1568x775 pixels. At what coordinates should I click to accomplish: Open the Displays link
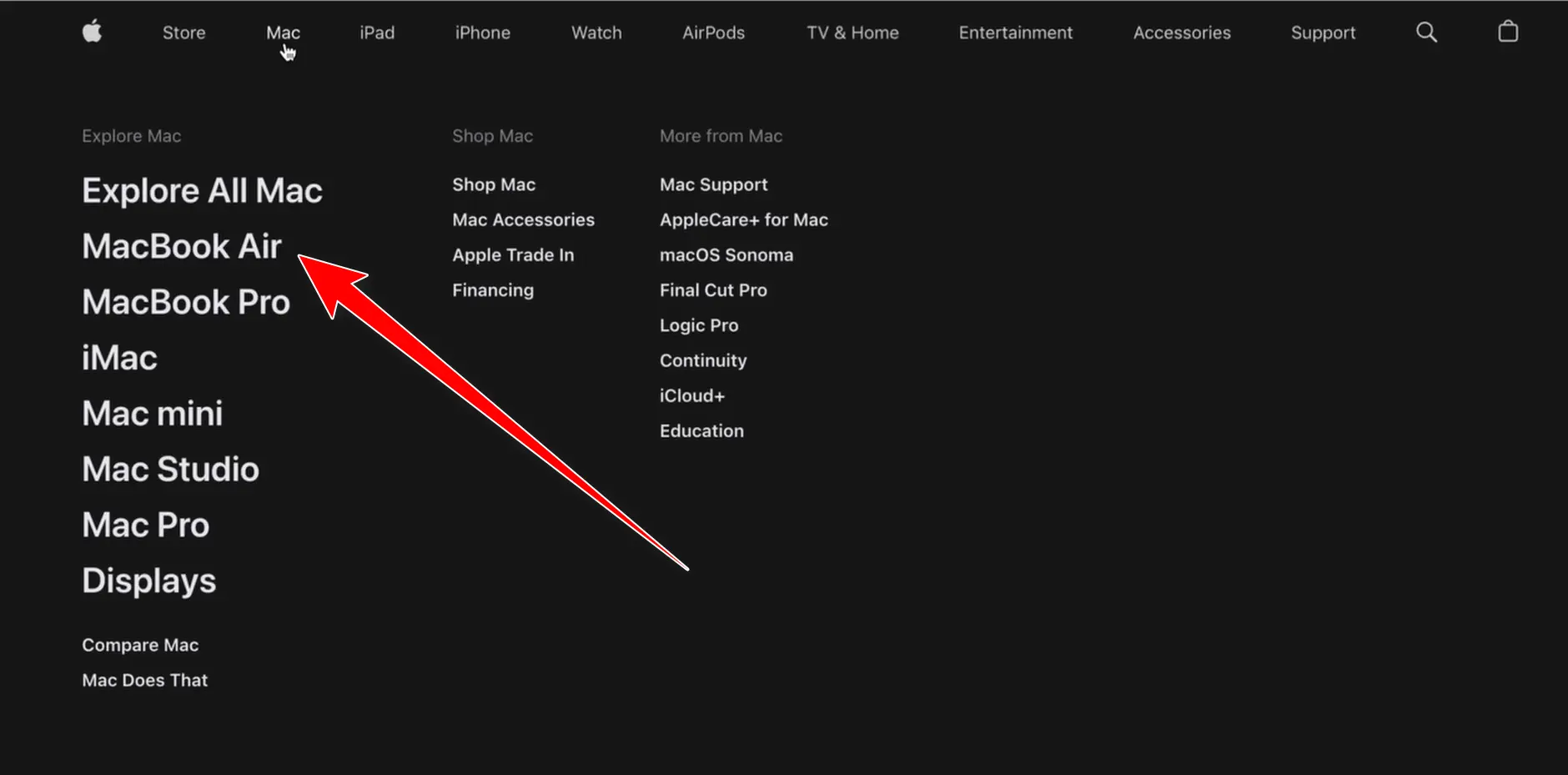click(x=148, y=581)
